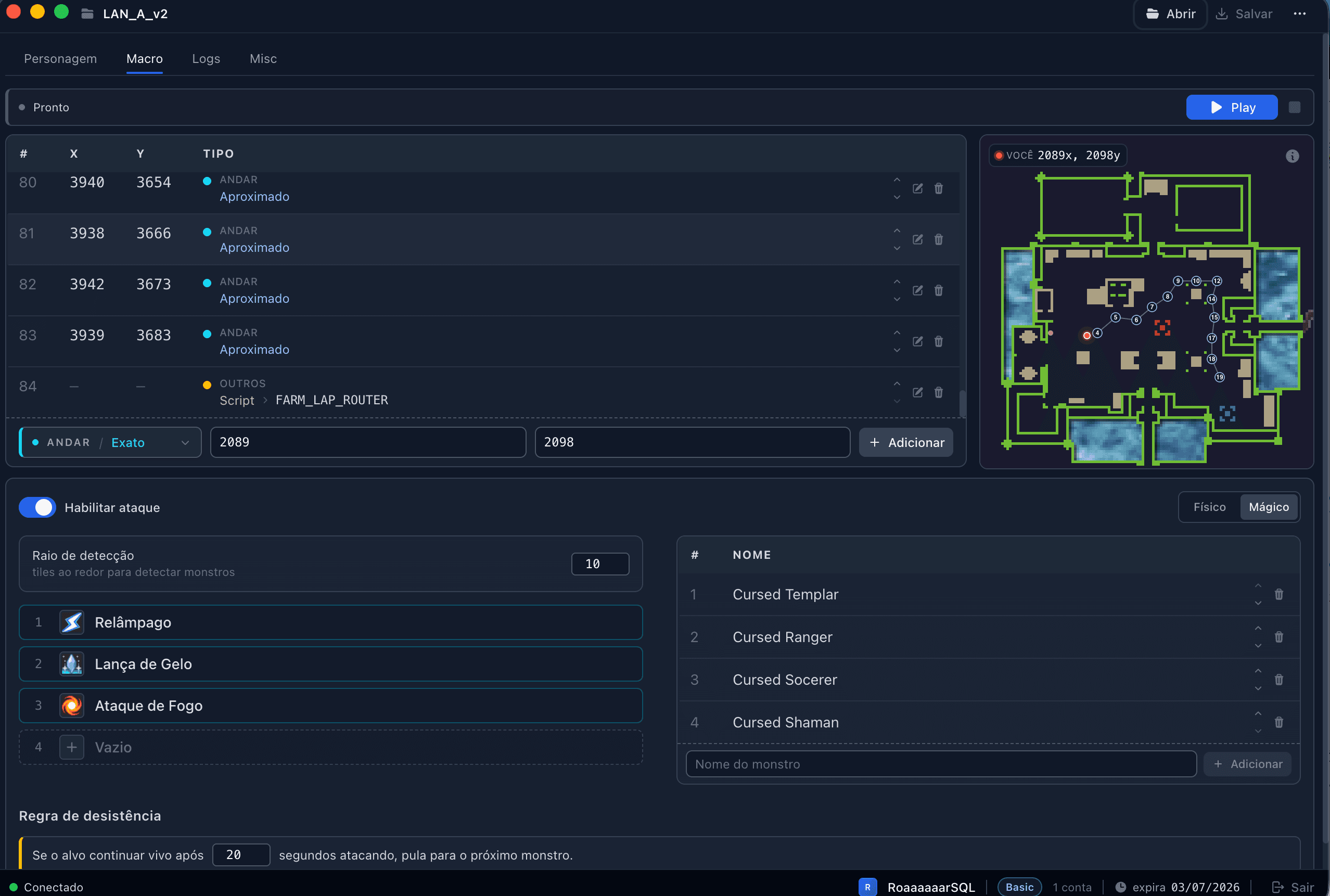This screenshot has width=1330, height=896.
Task: Click seconds field showing 20
Action: click(x=241, y=855)
